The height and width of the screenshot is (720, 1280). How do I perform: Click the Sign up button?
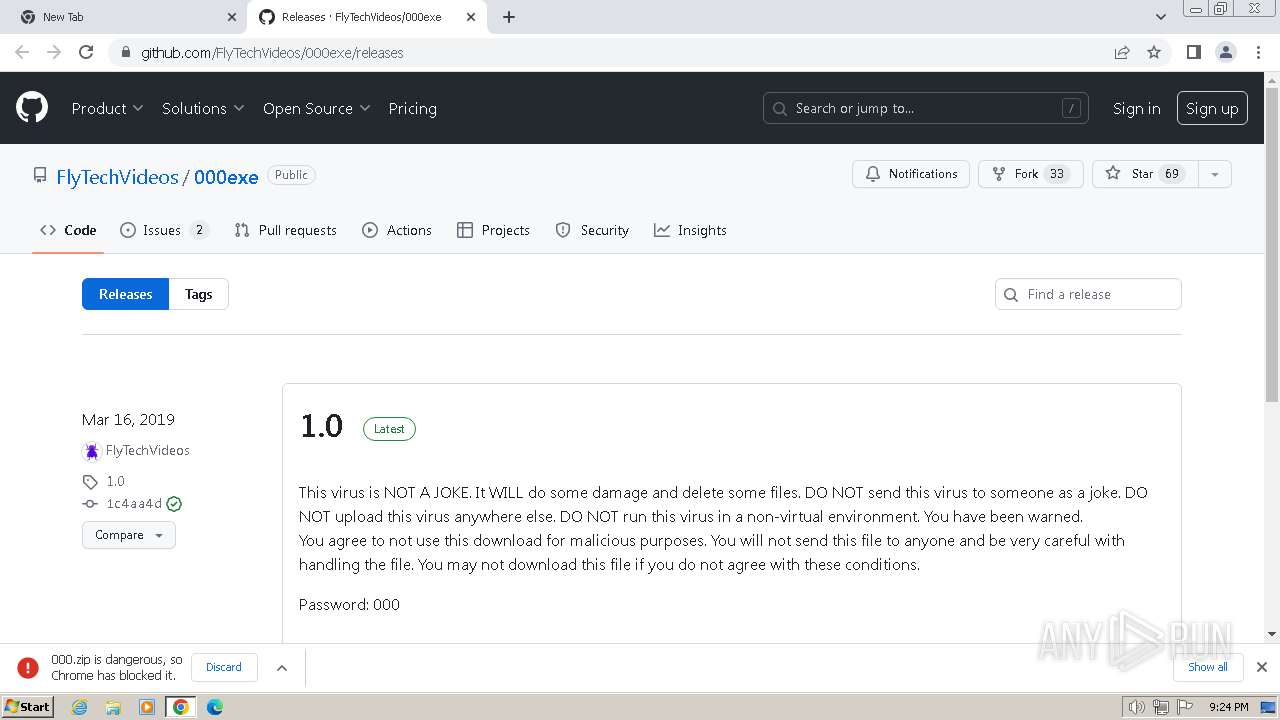point(1212,108)
